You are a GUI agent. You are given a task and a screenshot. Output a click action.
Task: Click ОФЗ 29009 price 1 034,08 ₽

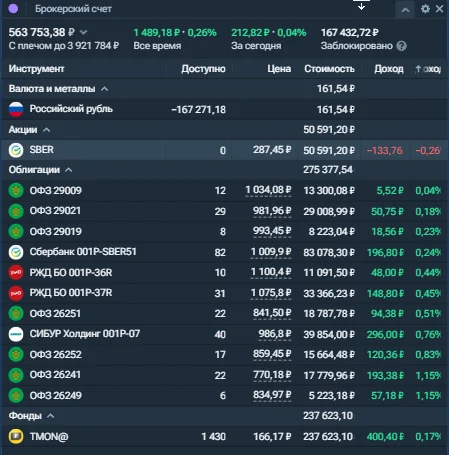coord(268,190)
